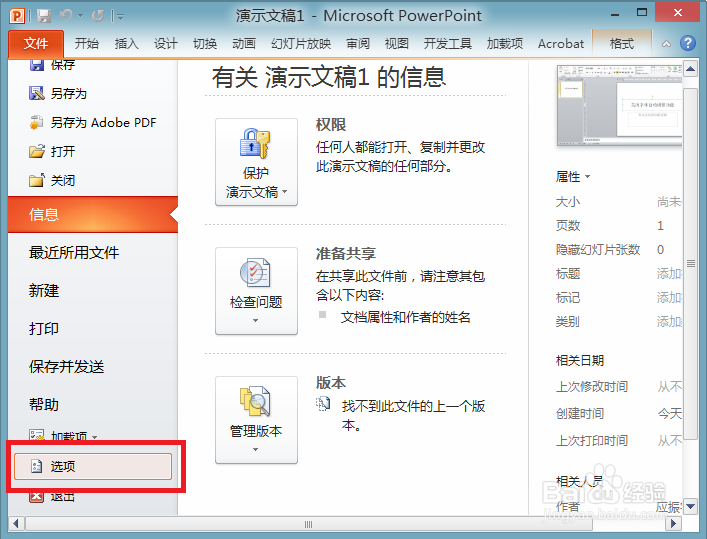This screenshot has height=539, width=707.
Task: Open the 文件 (File) tab
Action: pyautogui.click(x=36, y=44)
